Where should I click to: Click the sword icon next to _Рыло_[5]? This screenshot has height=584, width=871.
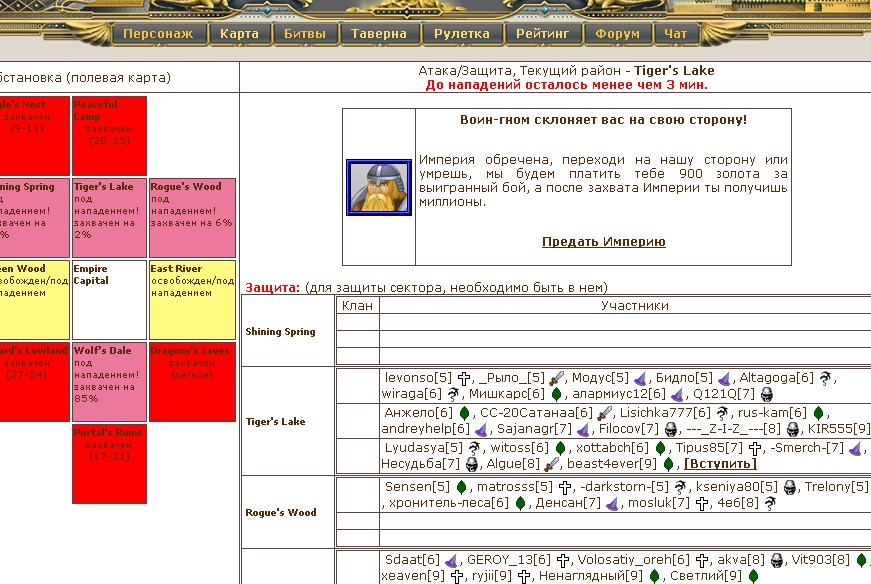(x=557, y=378)
